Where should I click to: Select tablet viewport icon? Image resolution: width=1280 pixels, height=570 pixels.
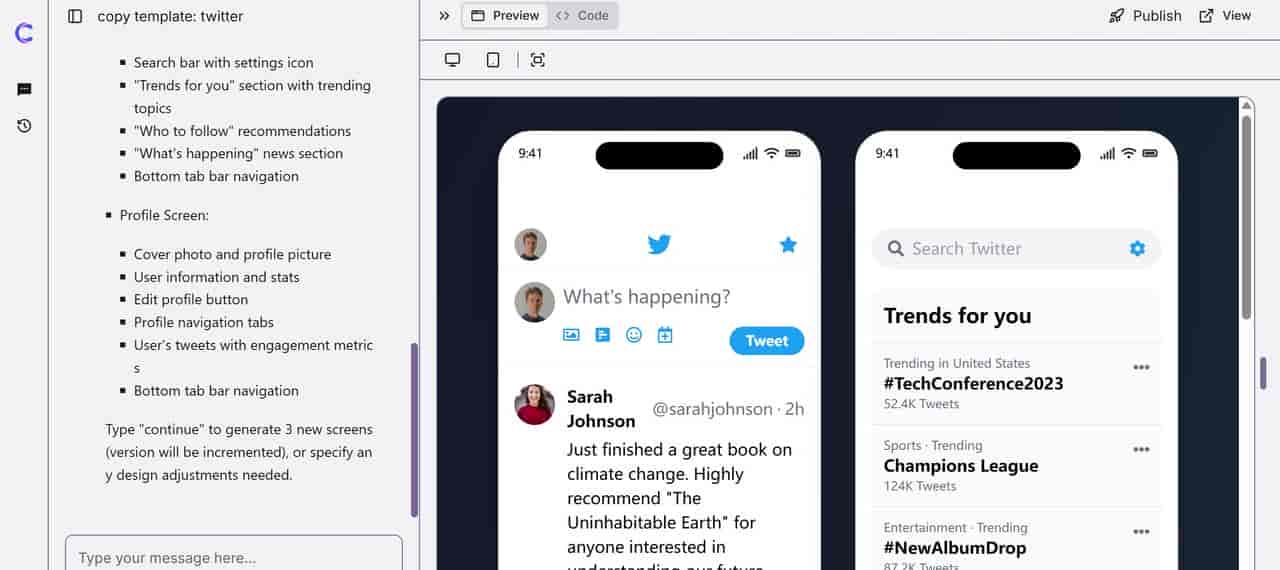click(x=493, y=60)
